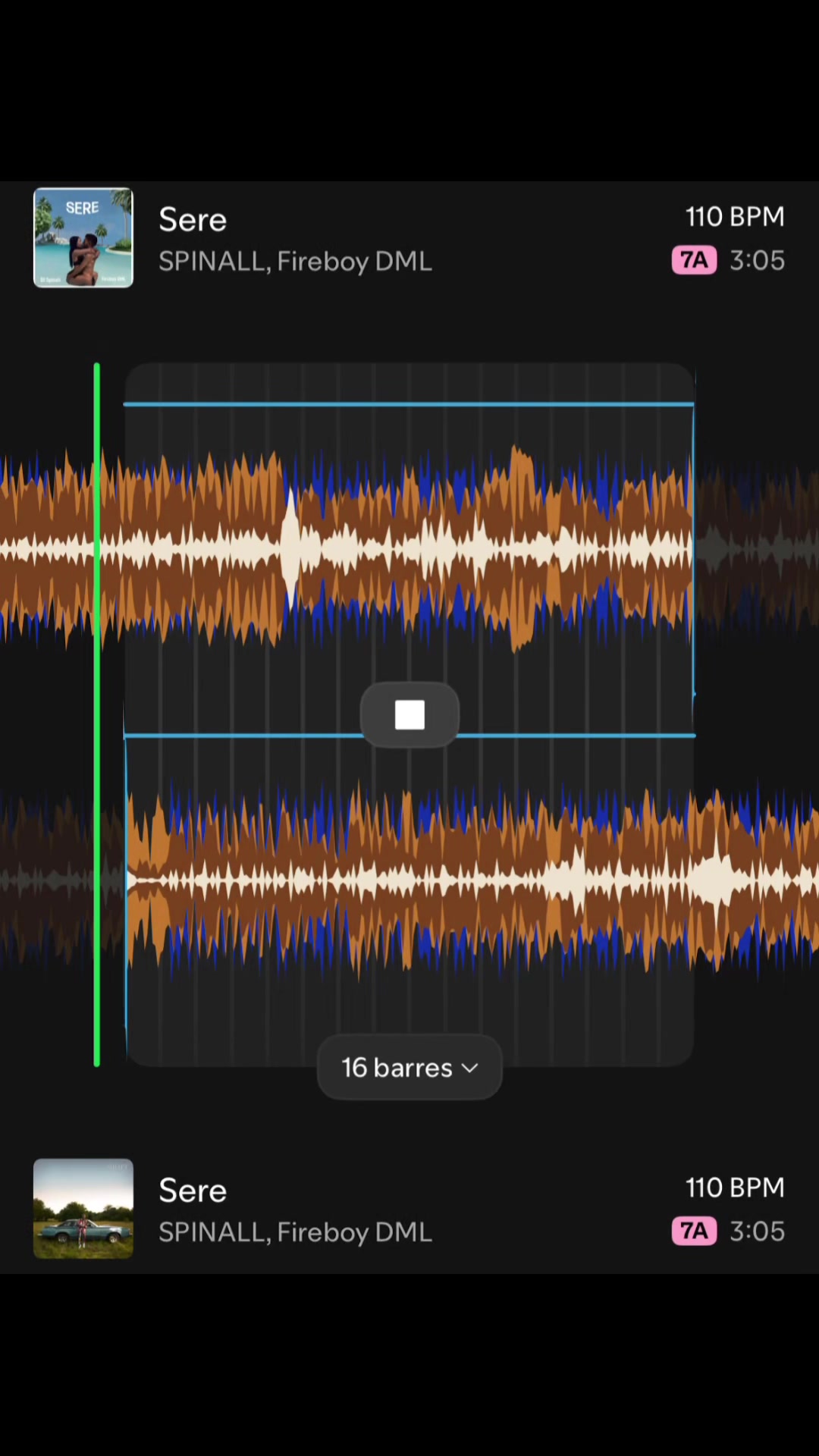Tap the bottom track title Sere

[x=193, y=1191]
